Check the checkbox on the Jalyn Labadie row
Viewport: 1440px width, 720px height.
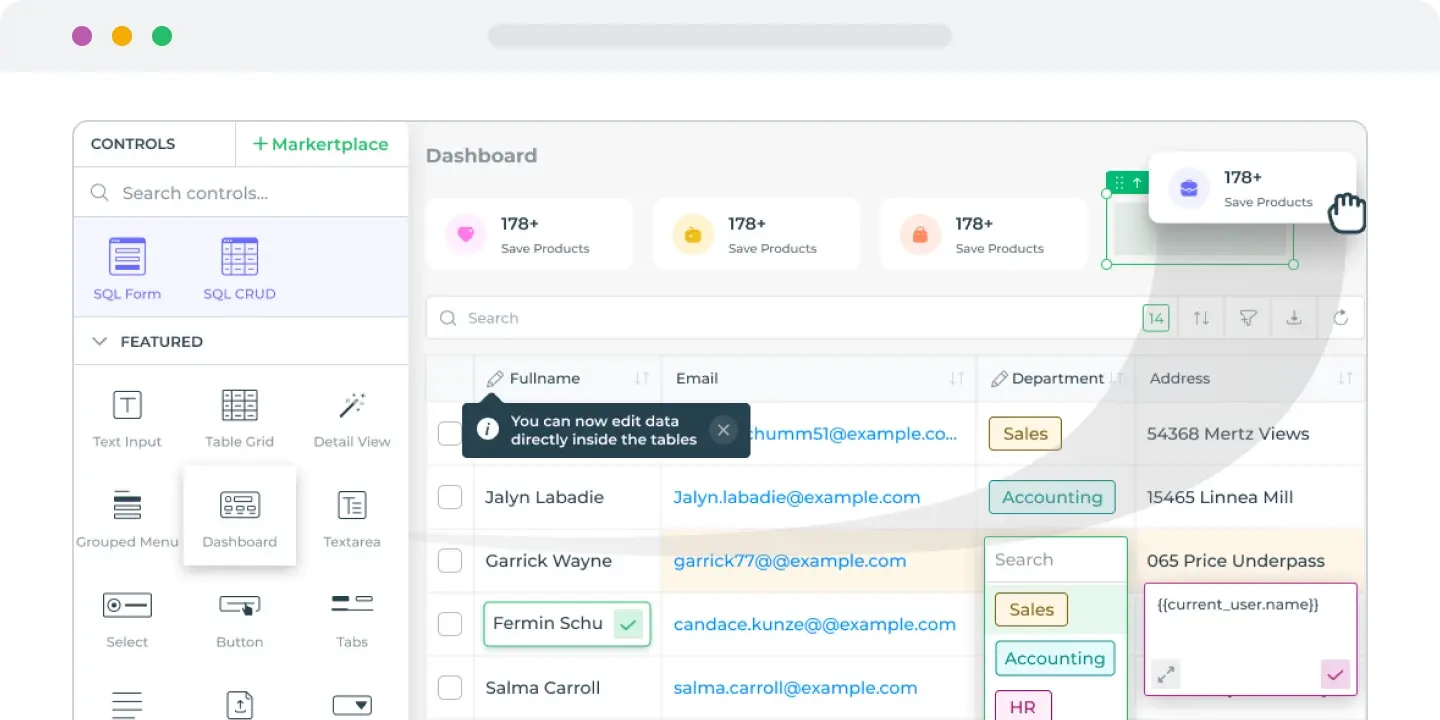pos(449,497)
